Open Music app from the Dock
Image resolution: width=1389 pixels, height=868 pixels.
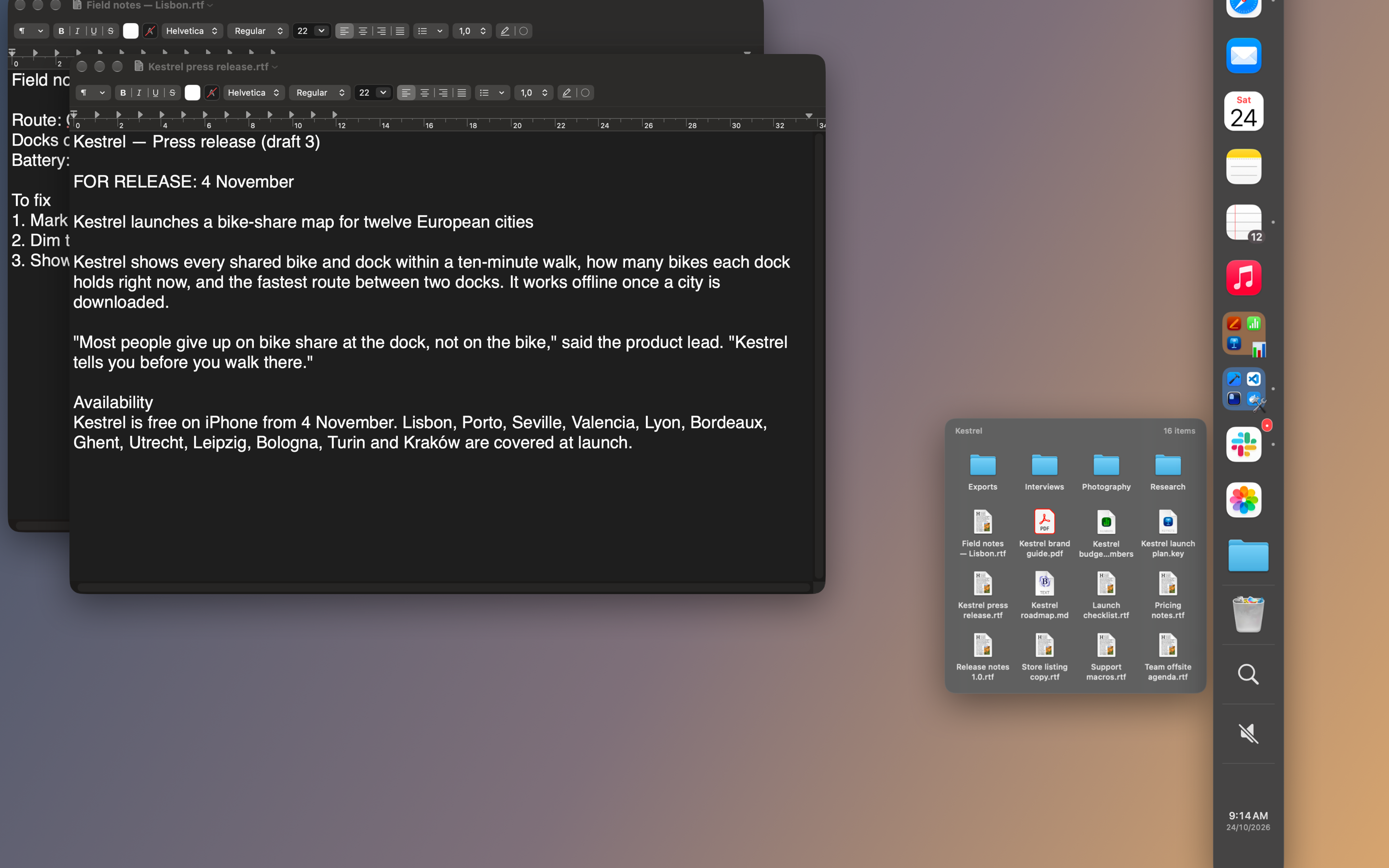[1244, 277]
